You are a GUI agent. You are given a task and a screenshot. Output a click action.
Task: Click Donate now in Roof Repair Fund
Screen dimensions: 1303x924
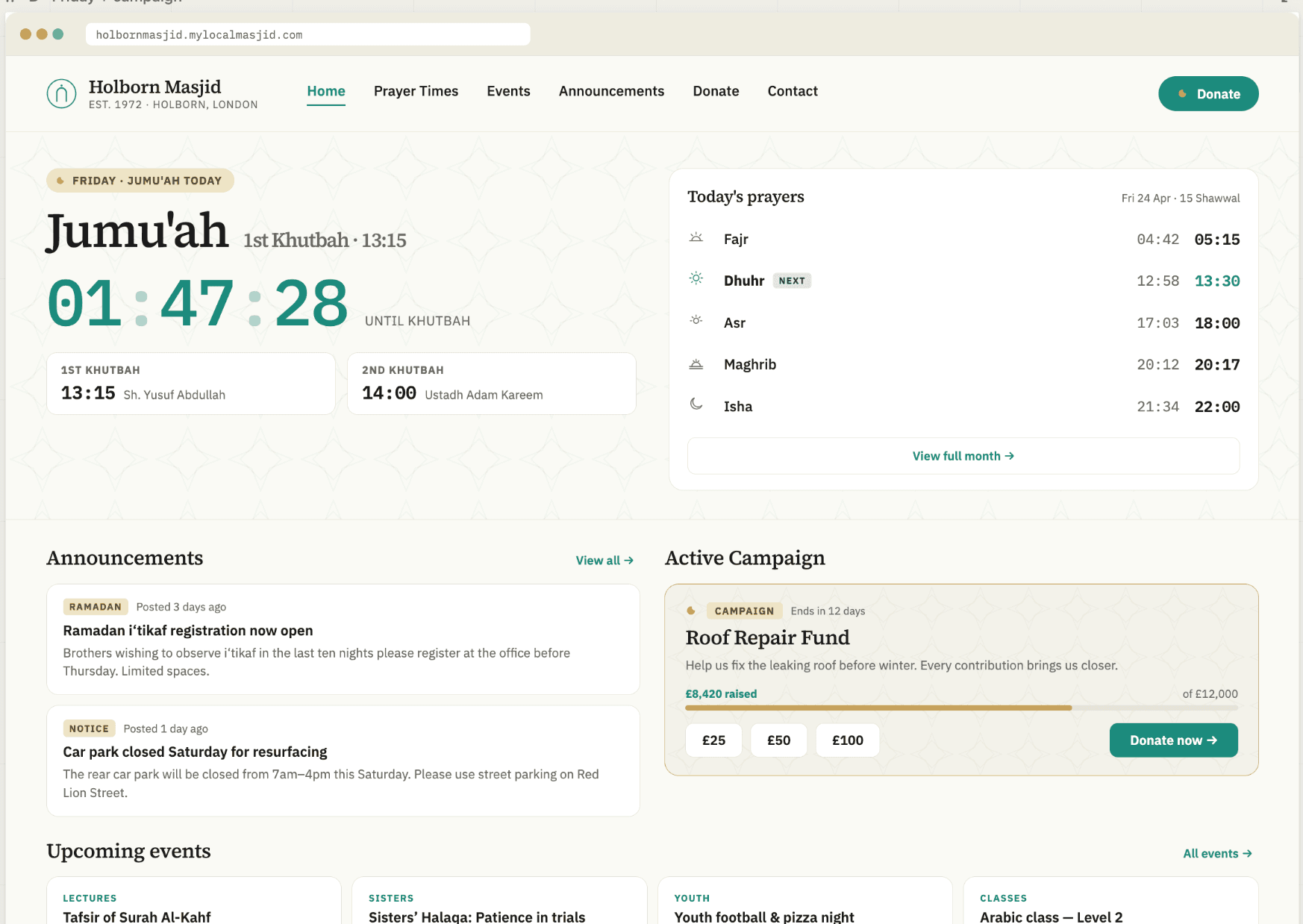[1173, 740]
